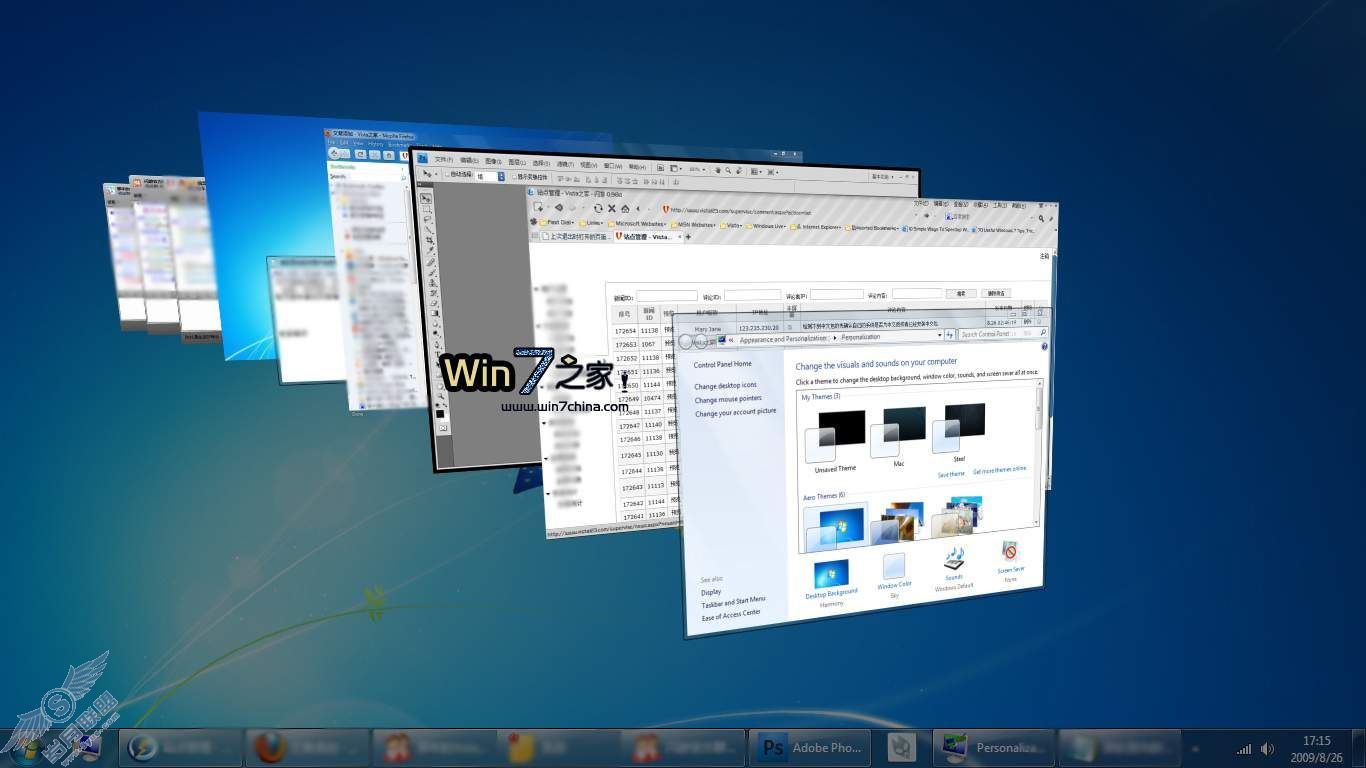Screen dimensions: 1366x768
Task: Open the Control Panel address bar dropdown
Action: pos(940,335)
